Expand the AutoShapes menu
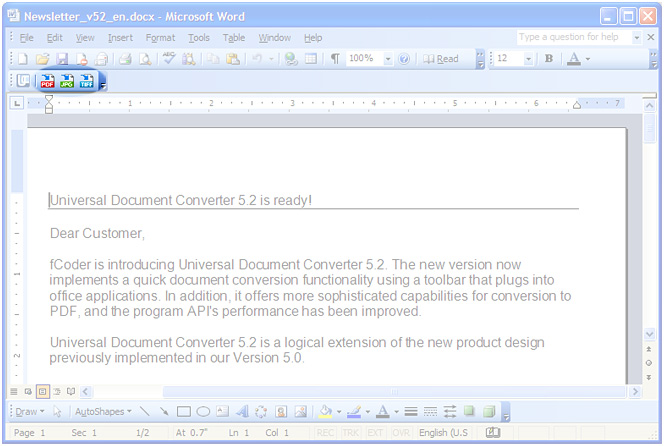Image resolution: width=664 pixels, height=446 pixels. click(103, 411)
